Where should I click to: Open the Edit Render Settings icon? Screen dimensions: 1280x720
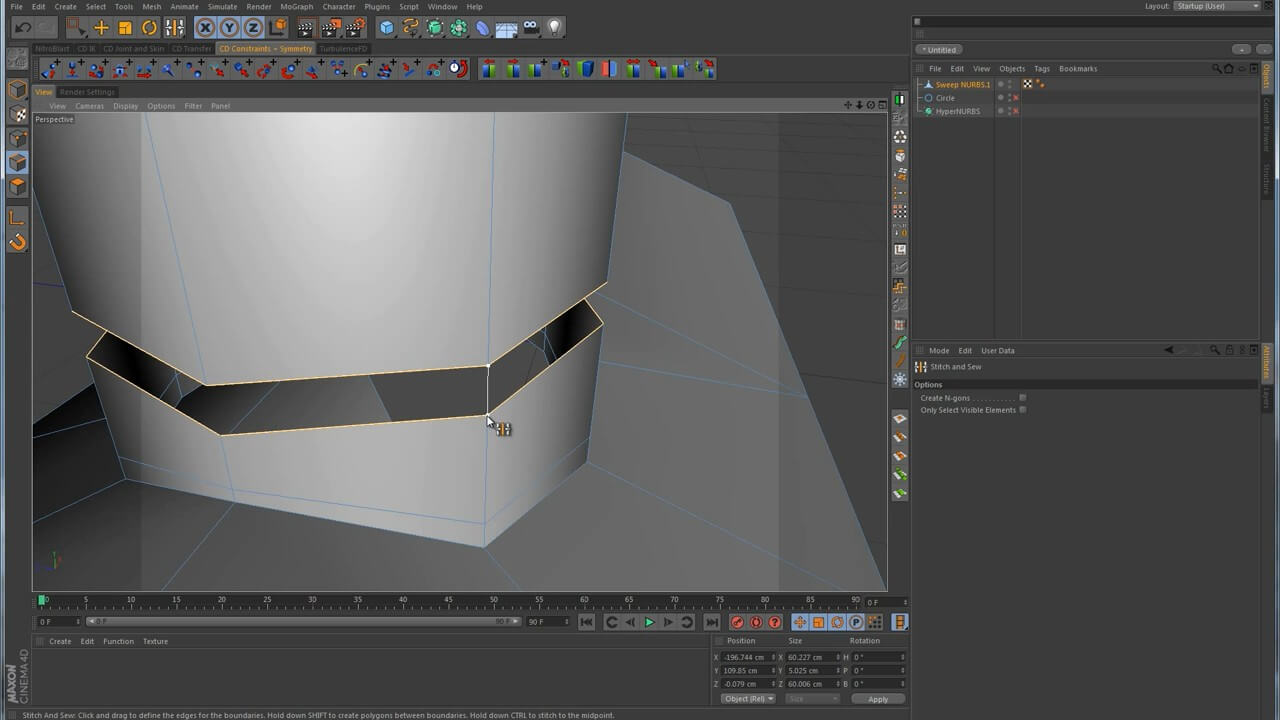(x=354, y=28)
